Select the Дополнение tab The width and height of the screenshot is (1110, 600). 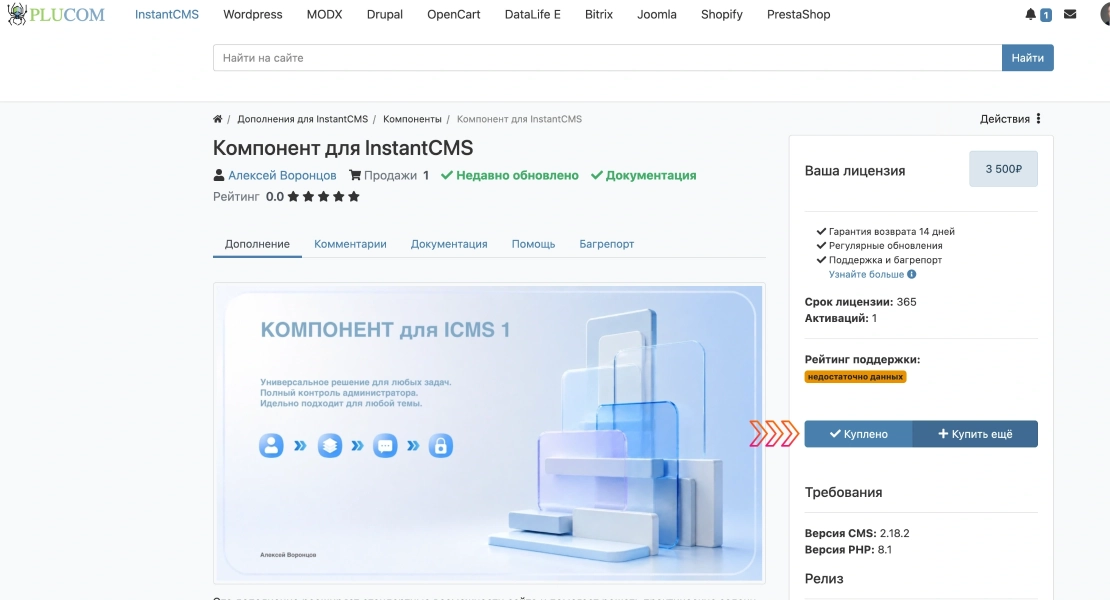pos(257,244)
